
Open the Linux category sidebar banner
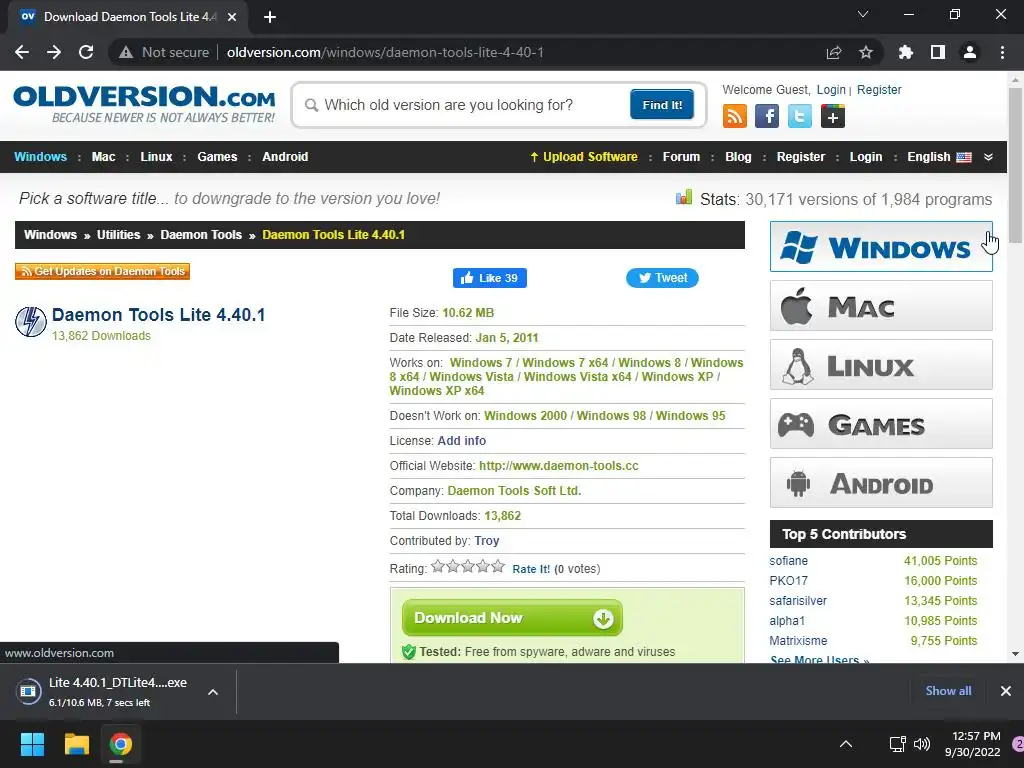pyautogui.click(x=881, y=364)
